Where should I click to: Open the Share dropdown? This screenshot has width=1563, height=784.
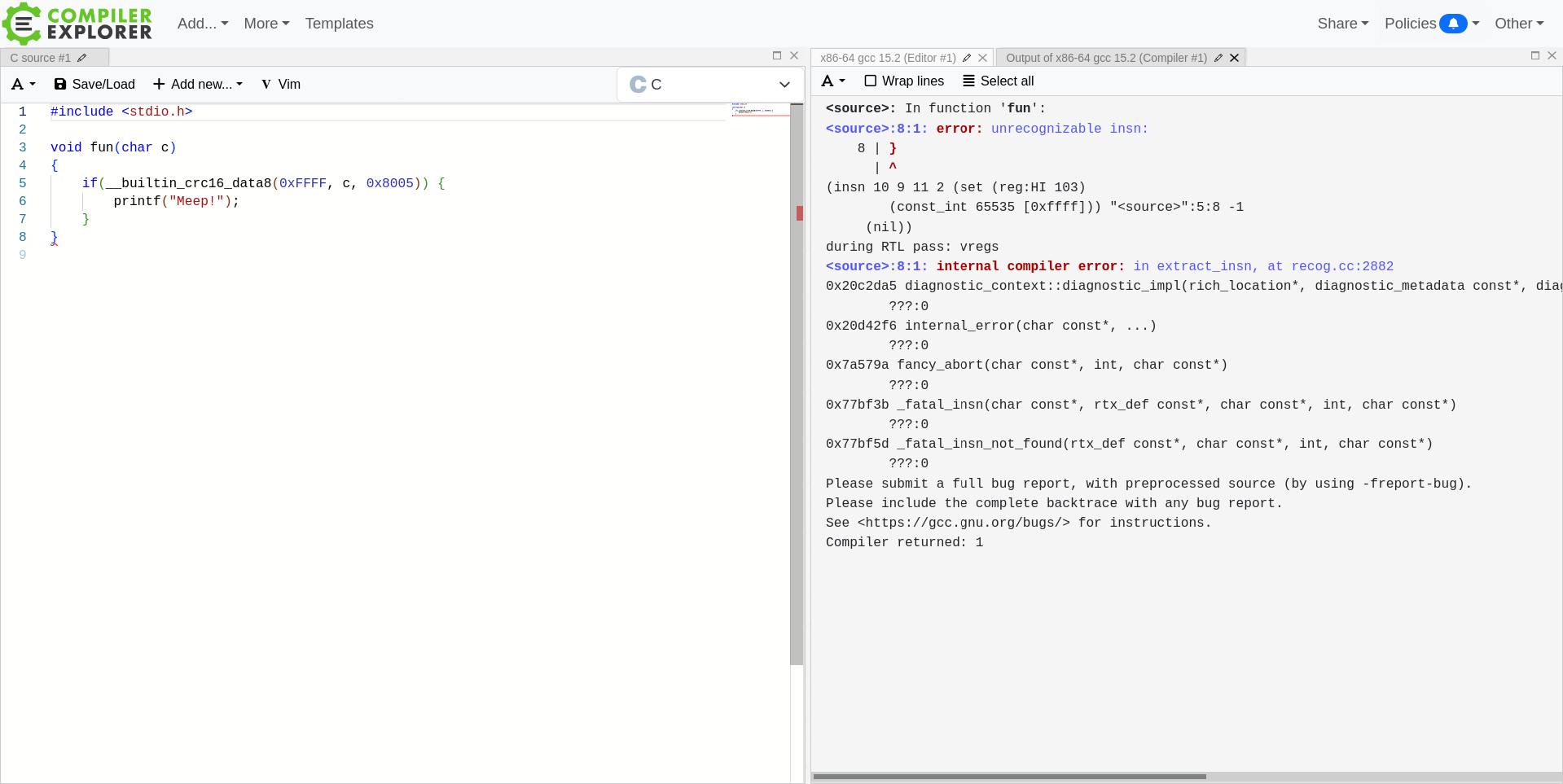point(1343,24)
